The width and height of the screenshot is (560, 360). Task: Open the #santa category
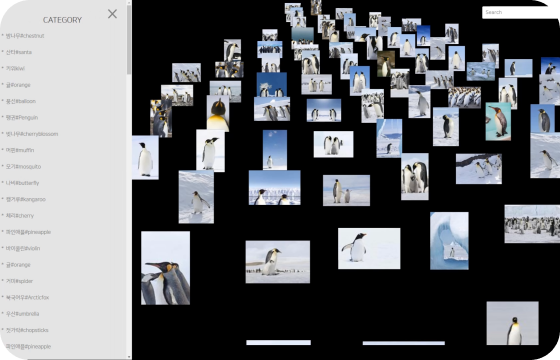pyautogui.click(x=19, y=52)
